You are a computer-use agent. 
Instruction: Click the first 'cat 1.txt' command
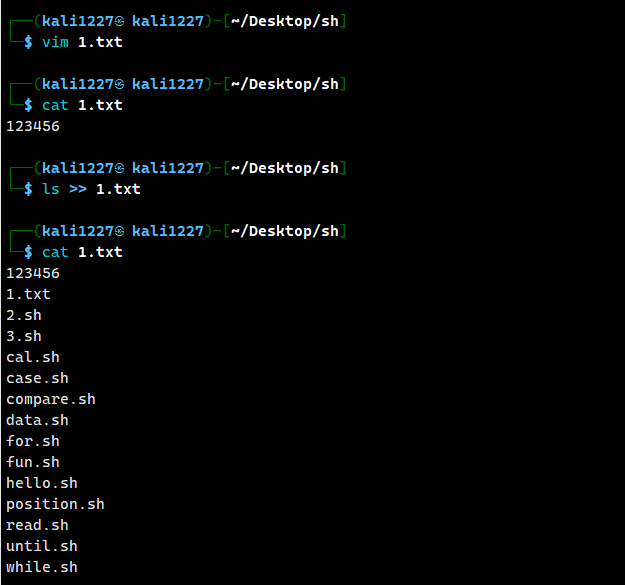[x=82, y=105]
